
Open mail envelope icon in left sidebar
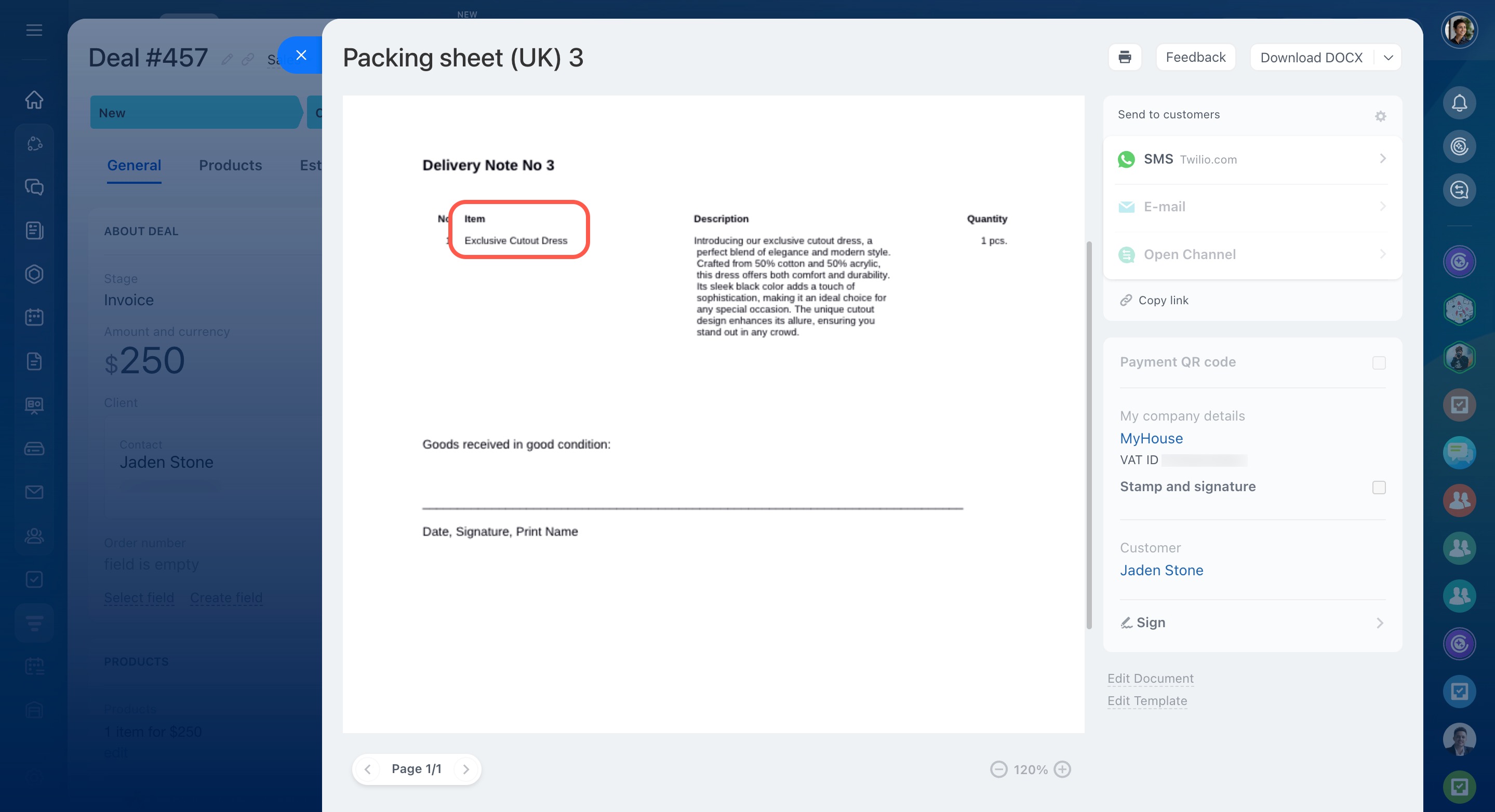pyautogui.click(x=34, y=492)
